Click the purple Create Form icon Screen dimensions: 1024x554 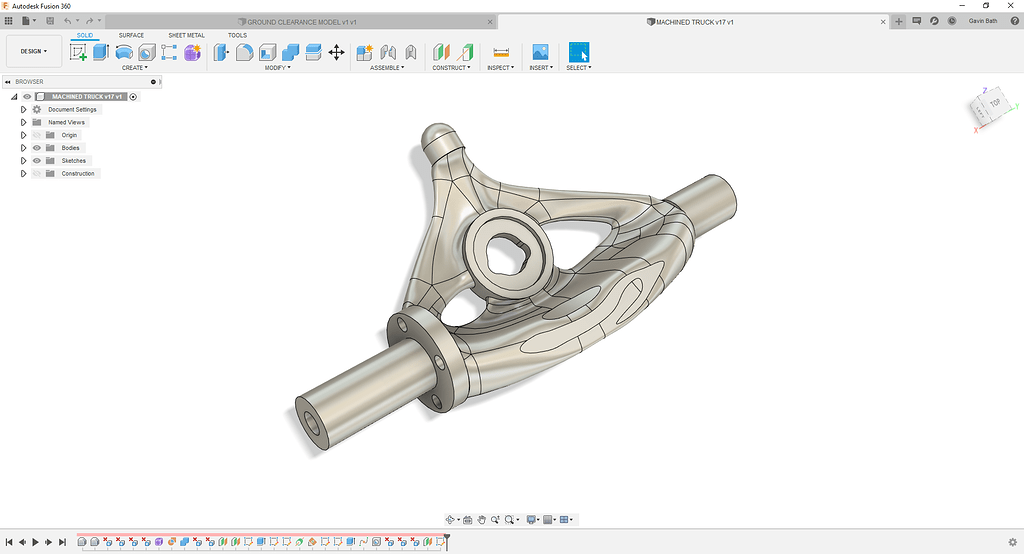[x=192, y=52]
